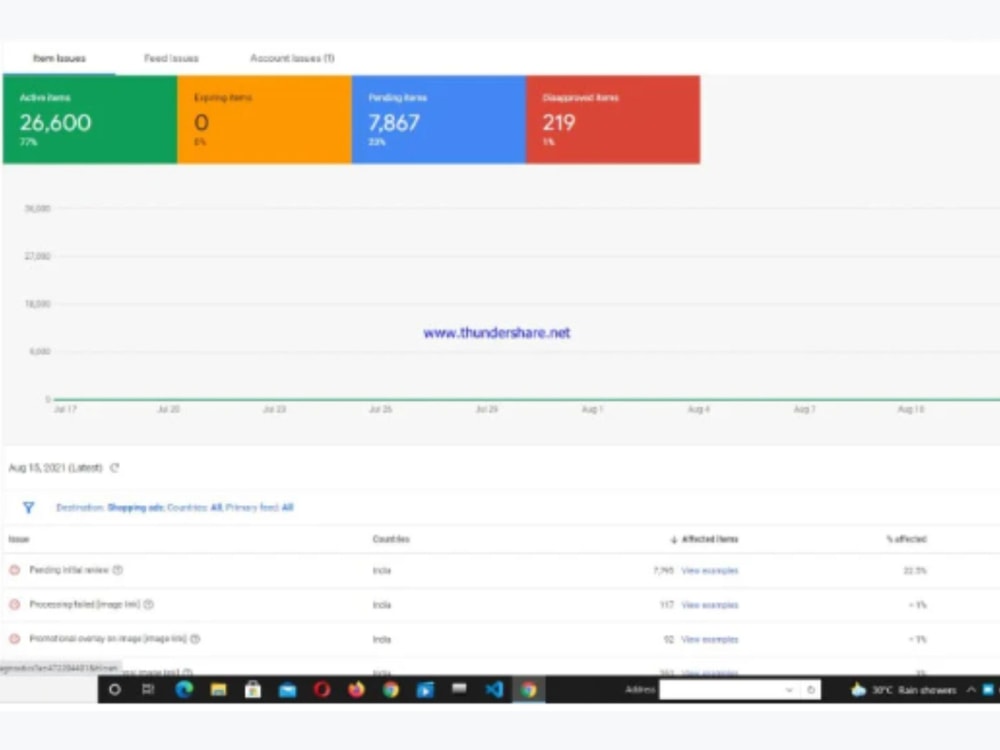Launch Firefox from the taskbar
This screenshot has height=750, width=1000.
click(x=357, y=689)
